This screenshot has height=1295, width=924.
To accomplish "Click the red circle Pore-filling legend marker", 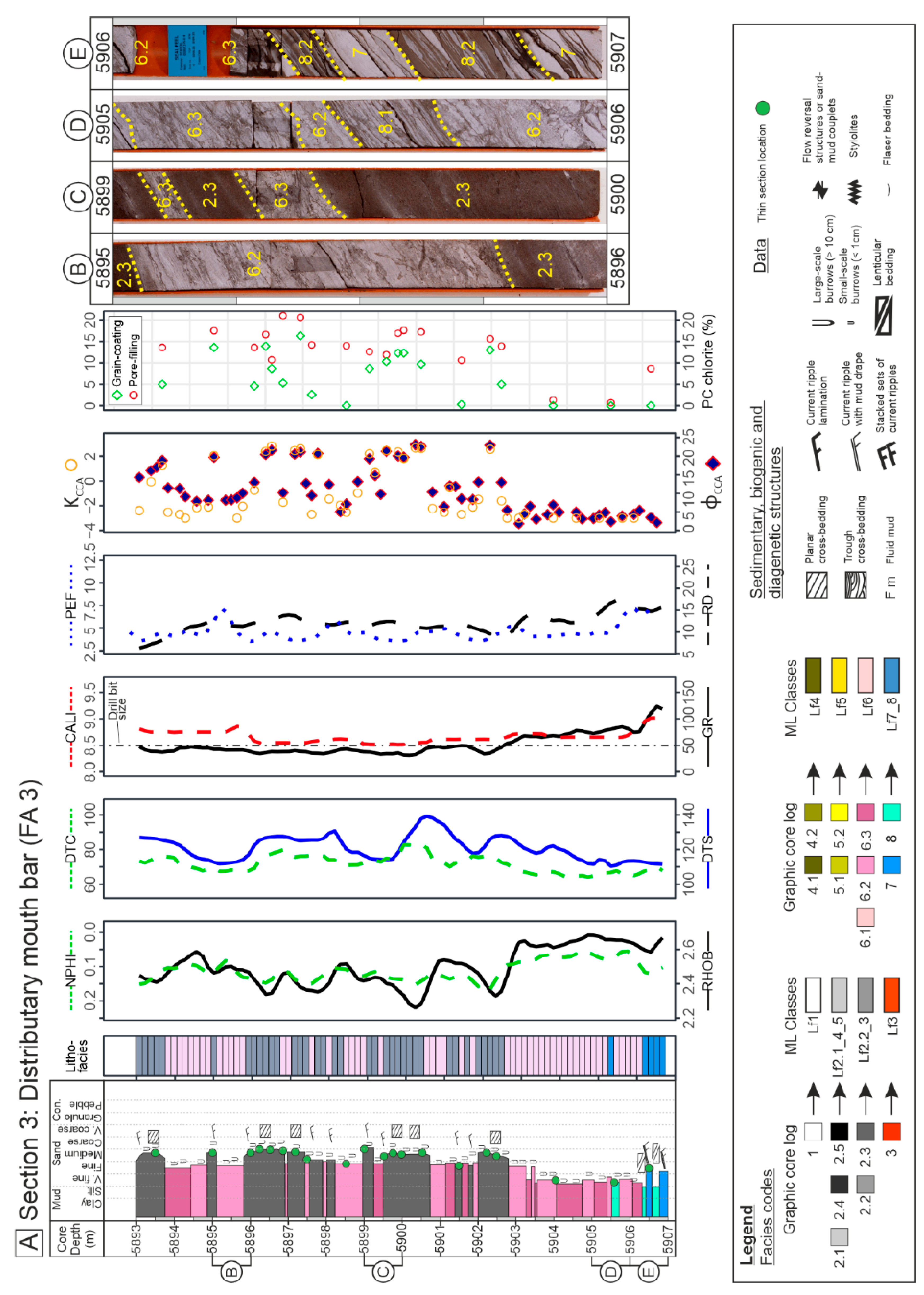I will pyautogui.click(x=134, y=395).
